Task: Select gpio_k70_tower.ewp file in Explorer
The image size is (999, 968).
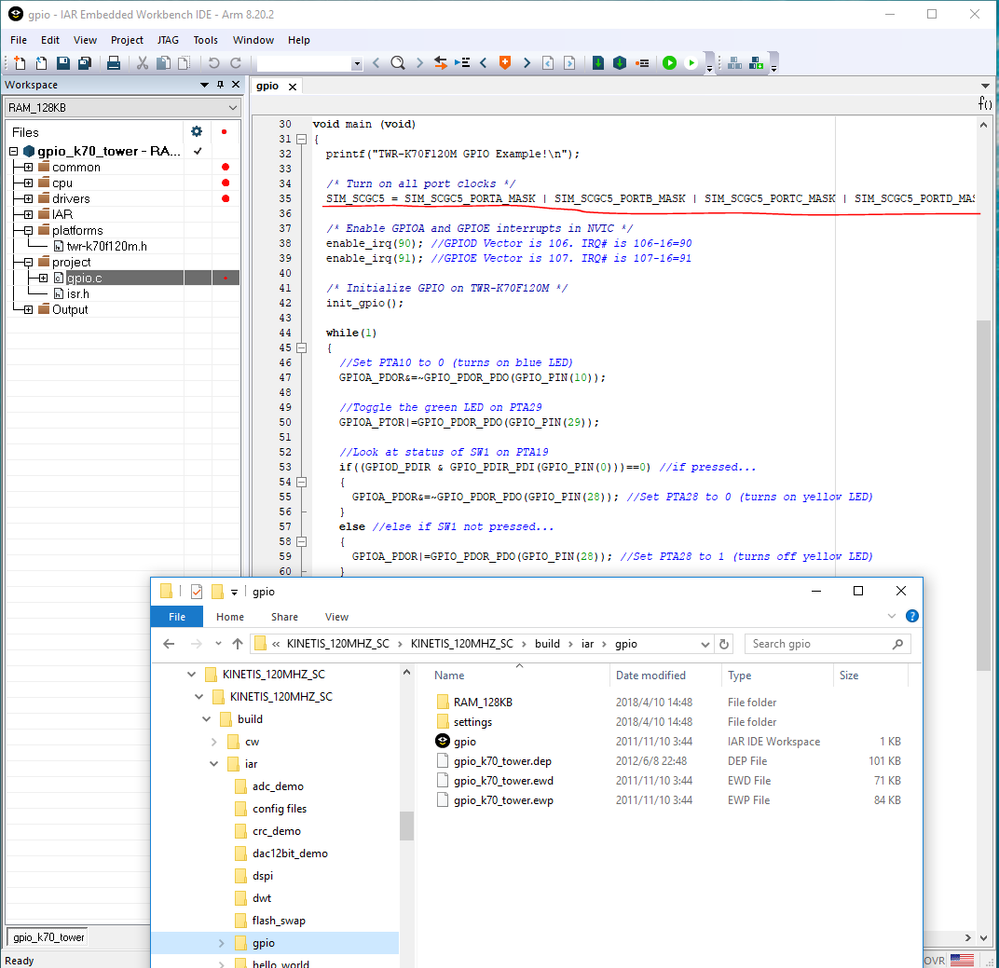Action: (x=503, y=800)
